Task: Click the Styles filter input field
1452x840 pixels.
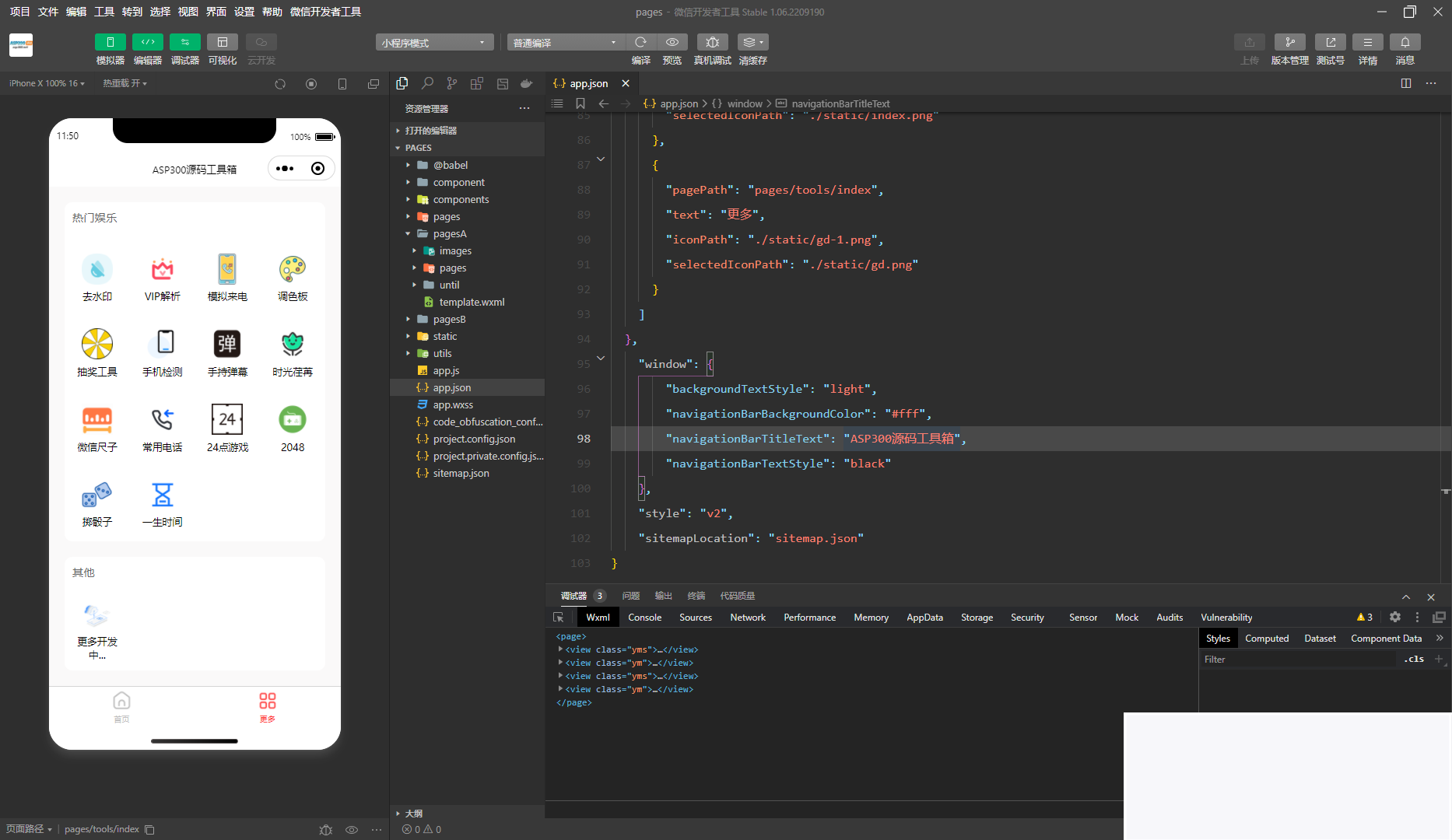Action: pyautogui.click(x=1297, y=659)
